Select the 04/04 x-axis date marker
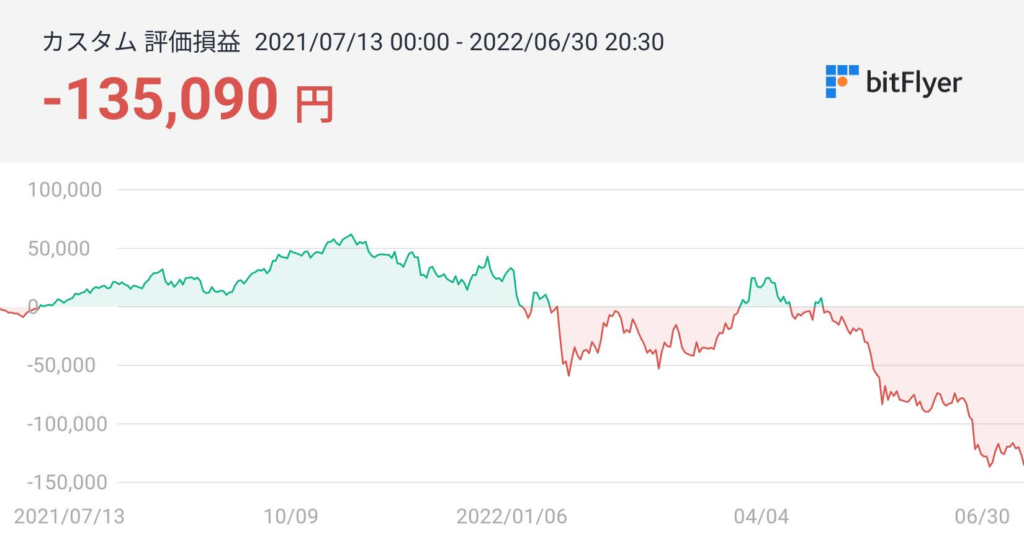 coord(760,516)
